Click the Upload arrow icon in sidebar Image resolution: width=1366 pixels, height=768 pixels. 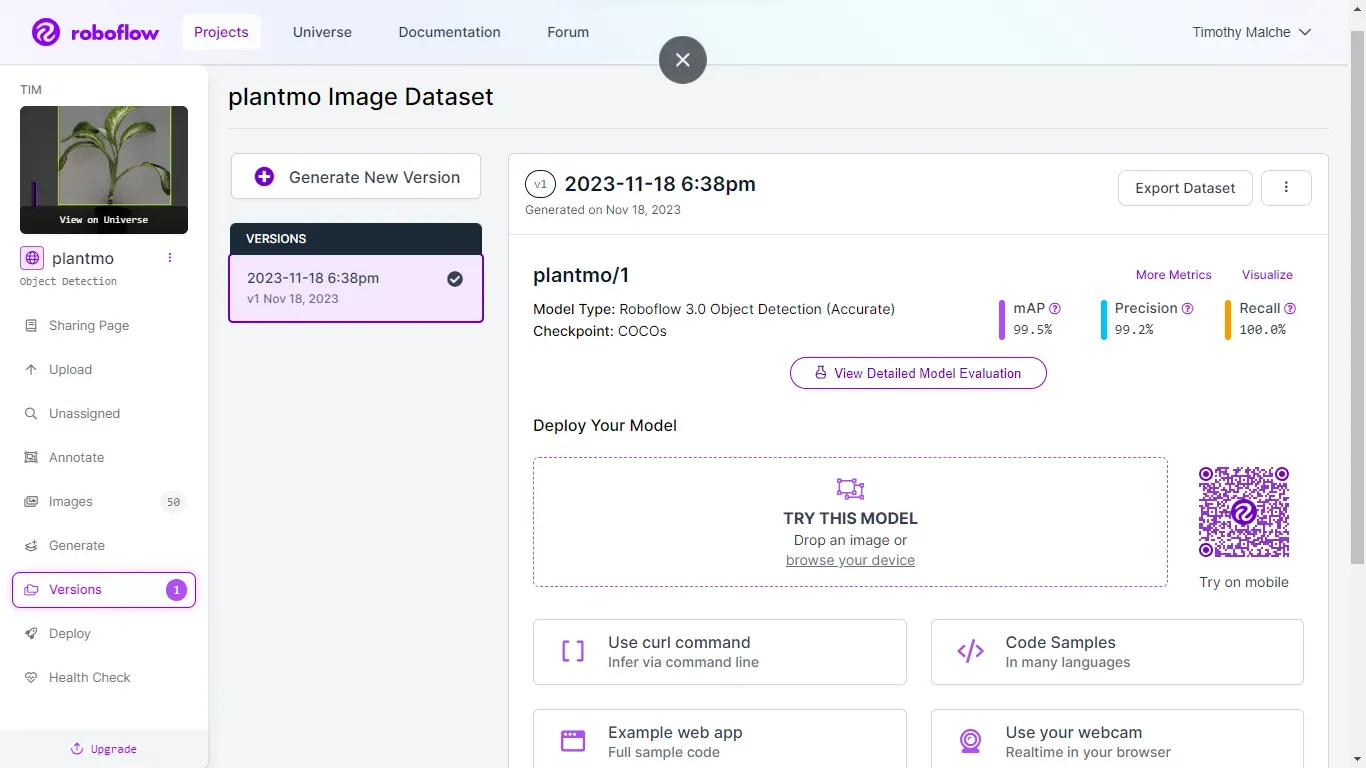[x=30, y=370]
